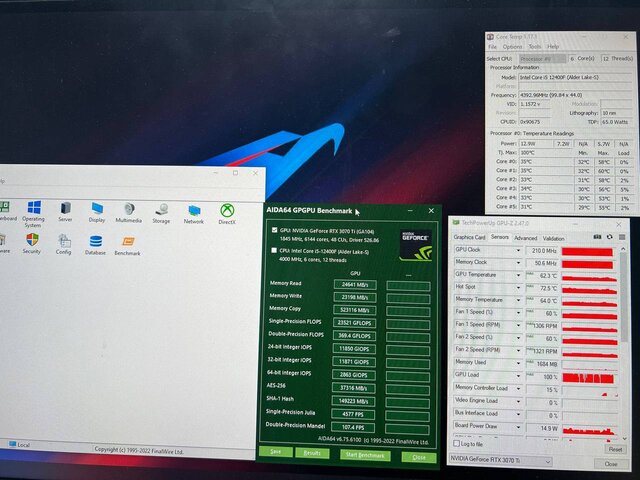Enable the Intel Core i5-12400F CPU checkbox
The image size is (640, 480).
pyautogui.click(x=275, y=250)
